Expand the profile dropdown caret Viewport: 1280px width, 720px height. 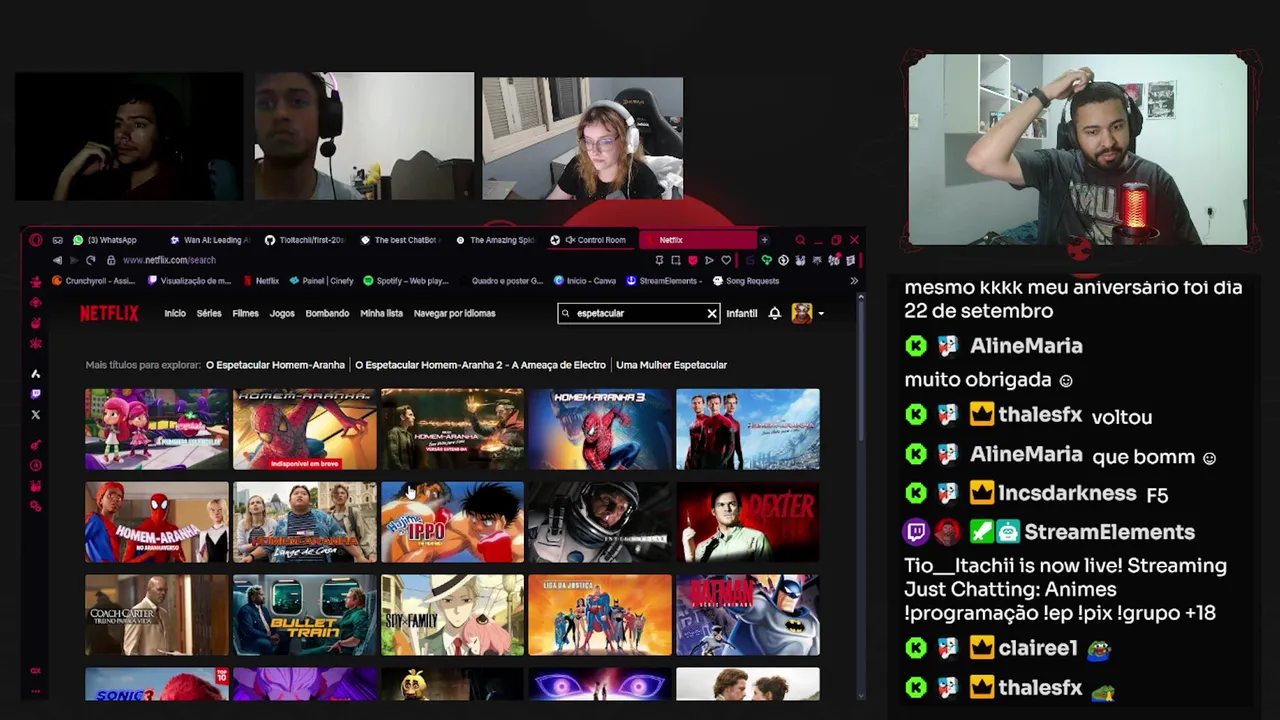[x=821, y=314]
